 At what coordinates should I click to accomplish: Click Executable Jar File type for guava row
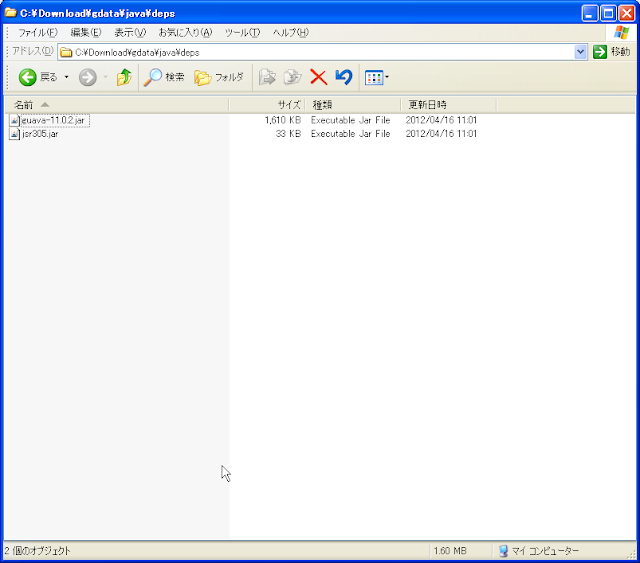350,120
